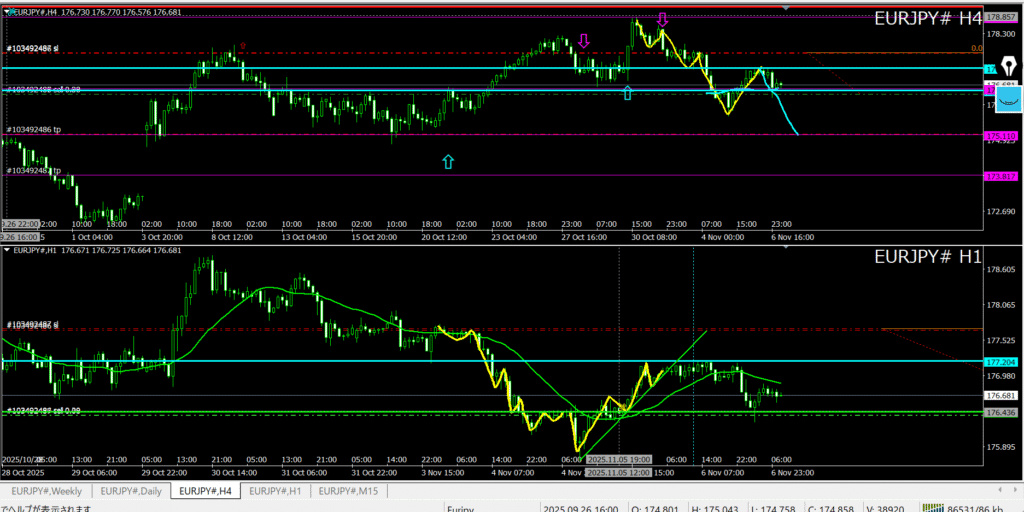Open the EURJPY#,Daily chart tab
The width and height of the screenshot is (1024, 512).
(131, 491)
